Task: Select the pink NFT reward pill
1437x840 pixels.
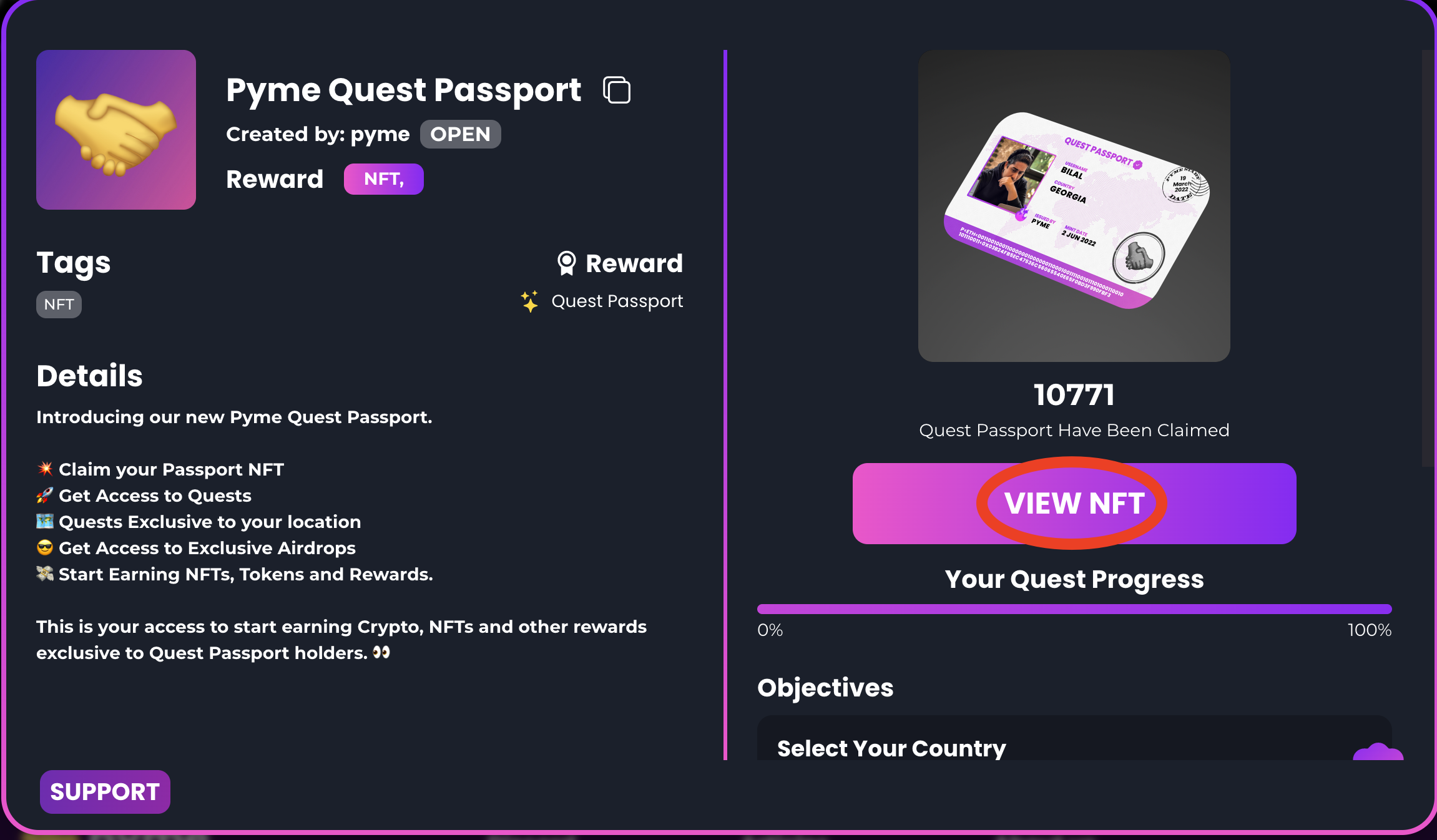Action: coord(383,179)
